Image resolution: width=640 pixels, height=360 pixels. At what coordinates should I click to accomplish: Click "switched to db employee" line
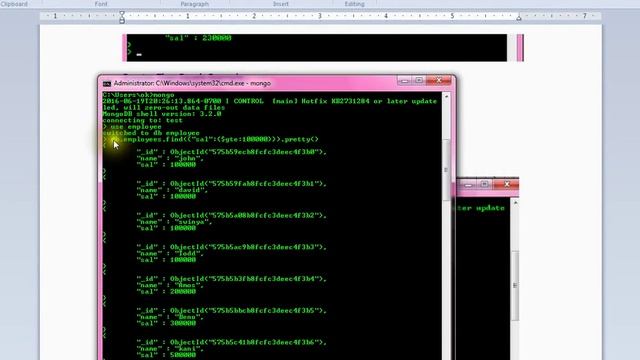151,133
